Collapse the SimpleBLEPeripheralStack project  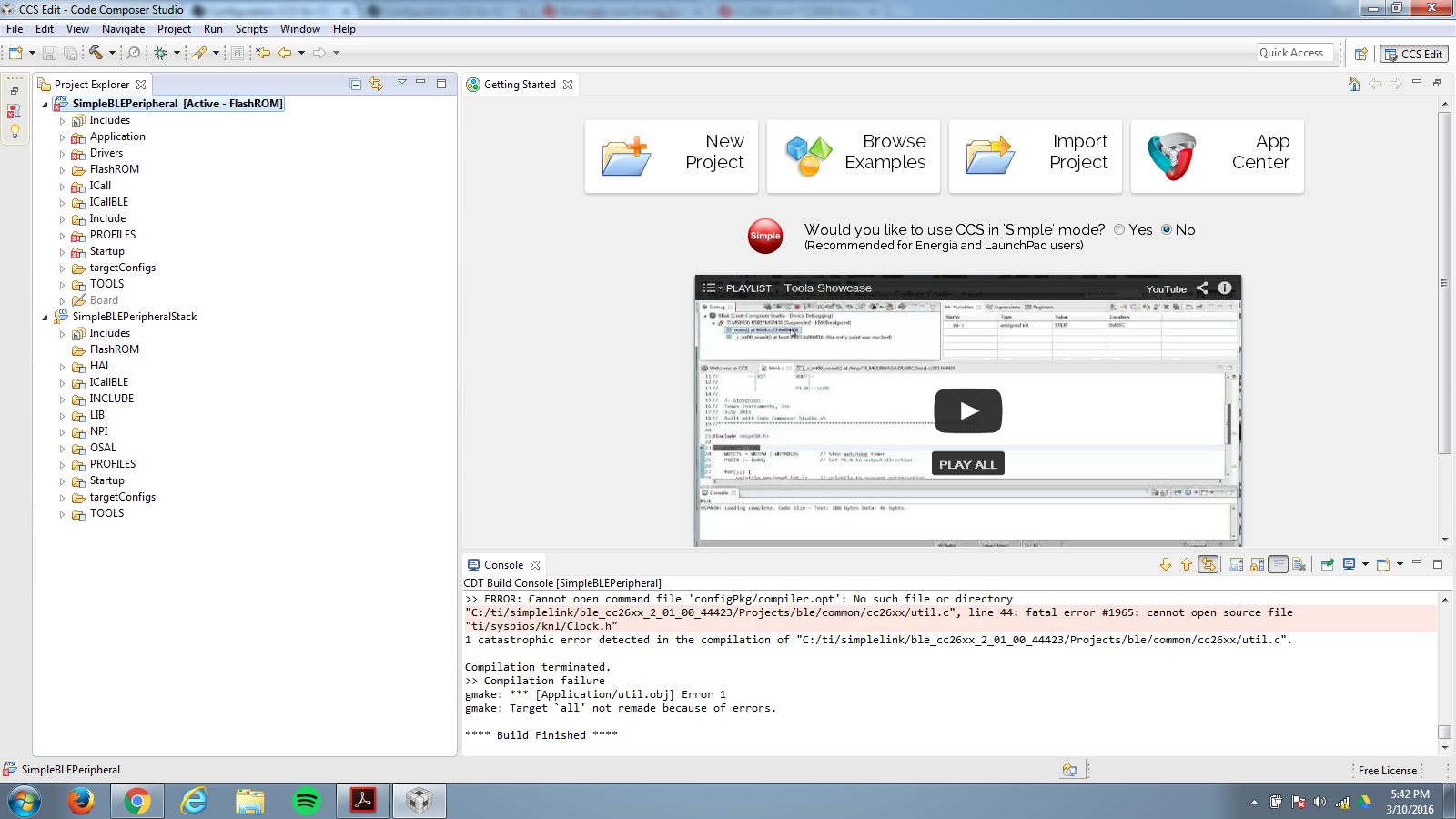pyautogui.click(x=45, y=318)
